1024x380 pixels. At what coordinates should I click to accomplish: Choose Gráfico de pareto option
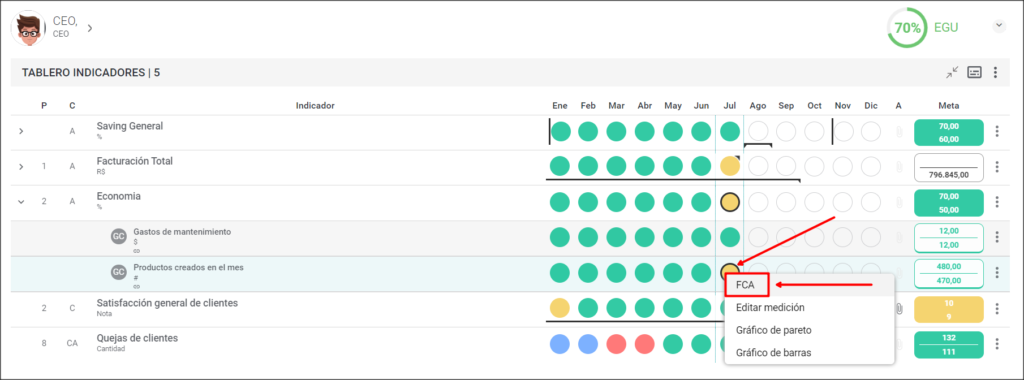[773, 330]
